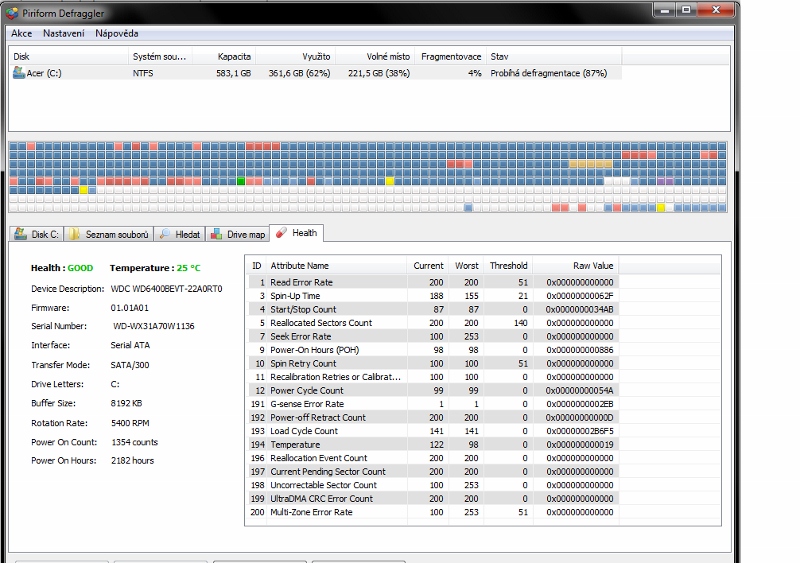Select the Spin Retry Count row

point(433,363)
